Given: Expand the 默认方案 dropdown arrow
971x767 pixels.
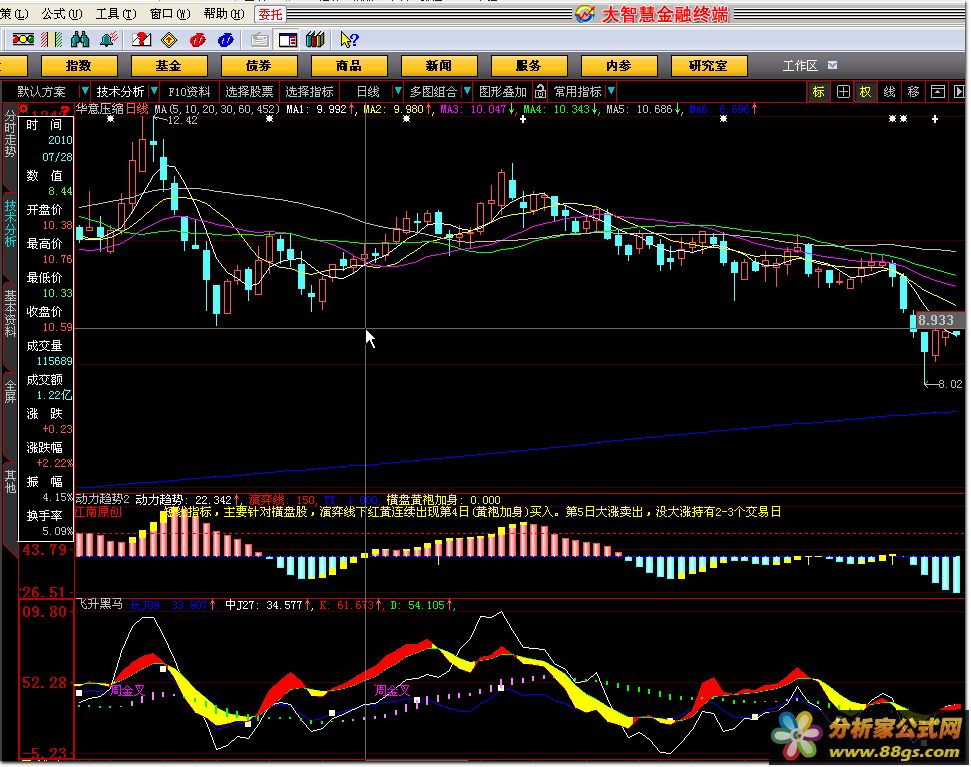Looking at the screenshot, I should coord(85,92).
